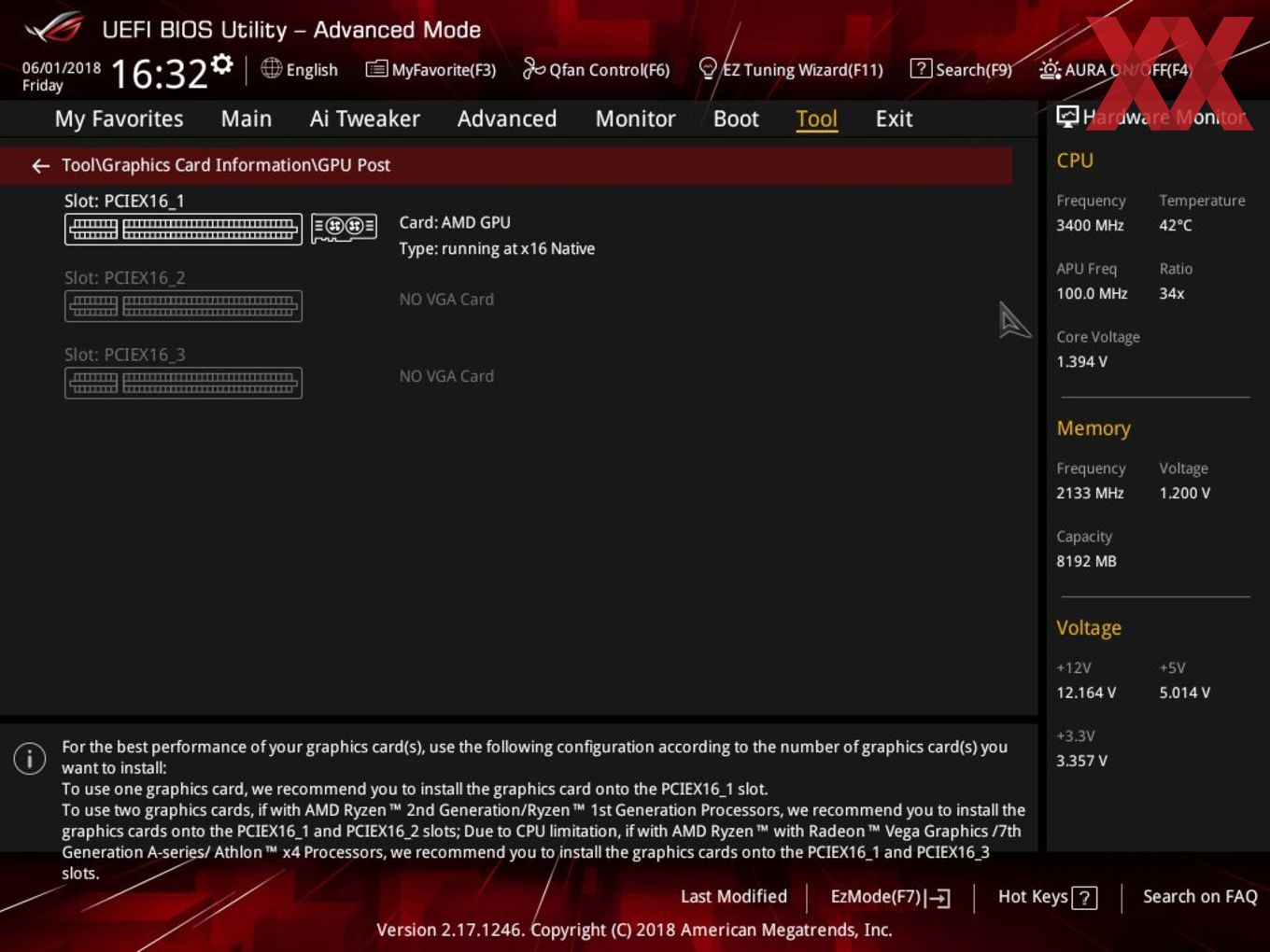This screenshot has width=1270, height=952.
Task: Click CPU temperature value 42°C
Action: (1176, 225)
